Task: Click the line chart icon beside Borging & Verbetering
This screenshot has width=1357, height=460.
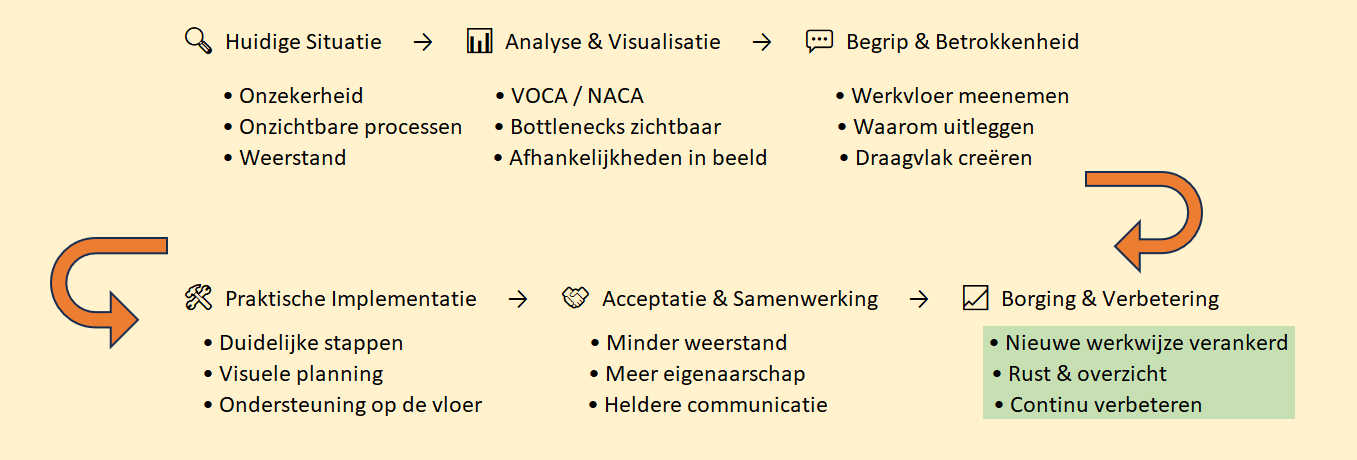Action: [x=975, y=298]
